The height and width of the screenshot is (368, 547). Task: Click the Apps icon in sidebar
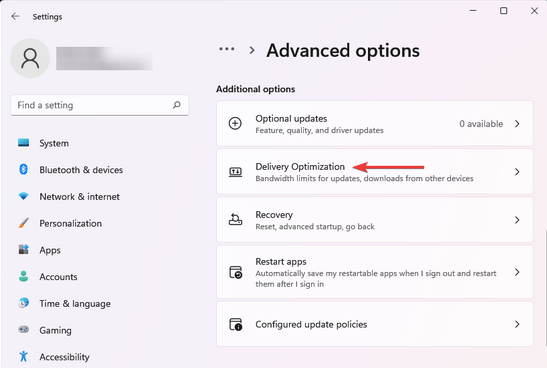tap(23, 249)
